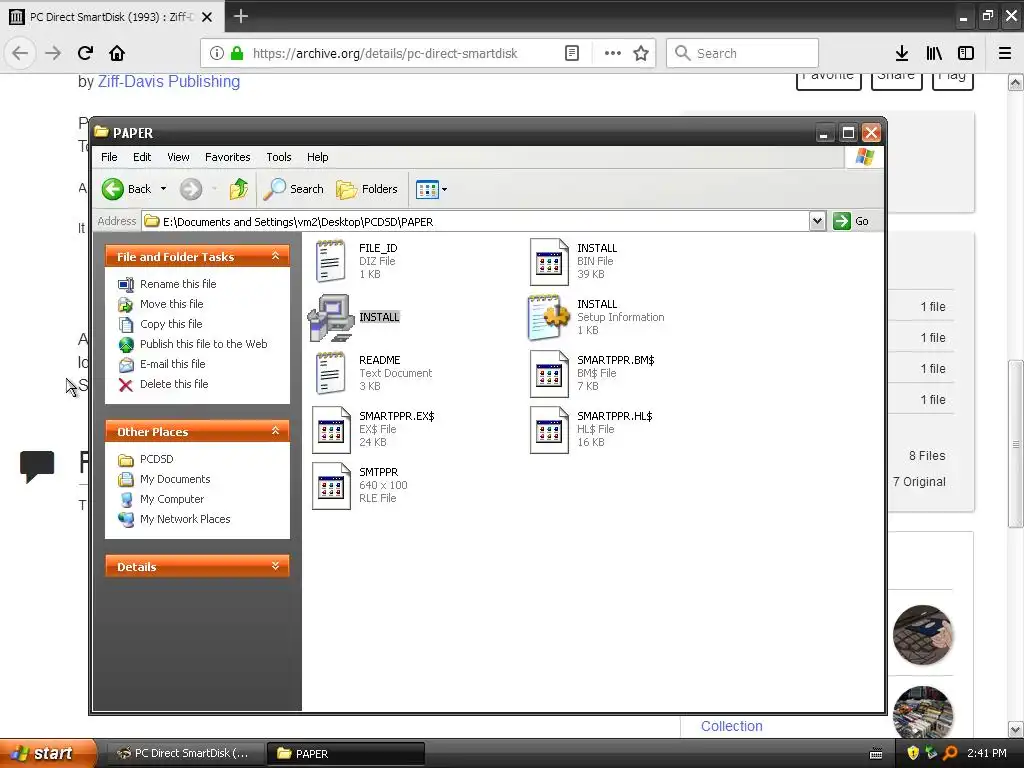Open Search in Explorer toolbar
The width and height of the screenshot is (1024, 768).
point(294,189)
